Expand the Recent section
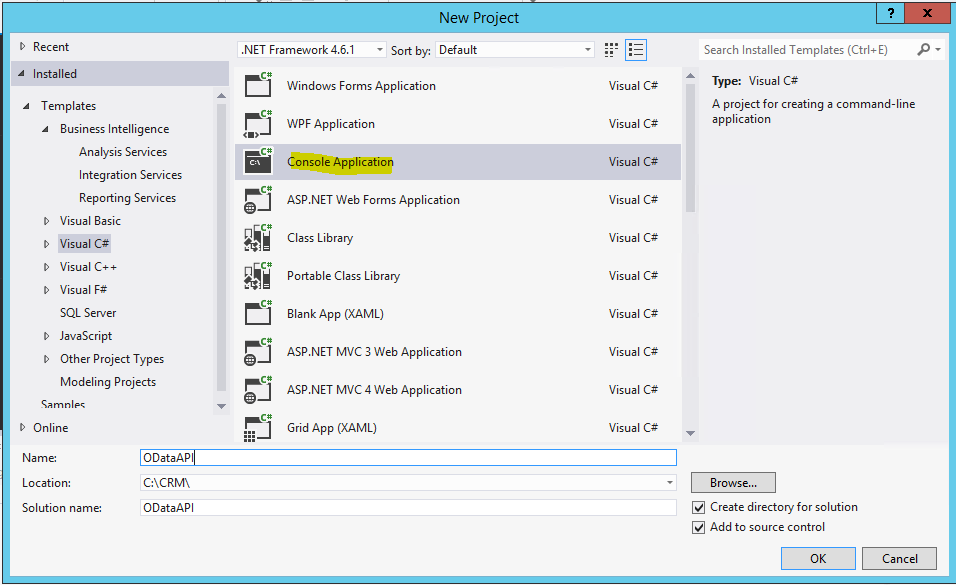The width and height of the screenshot is (956, 585). 23,46
